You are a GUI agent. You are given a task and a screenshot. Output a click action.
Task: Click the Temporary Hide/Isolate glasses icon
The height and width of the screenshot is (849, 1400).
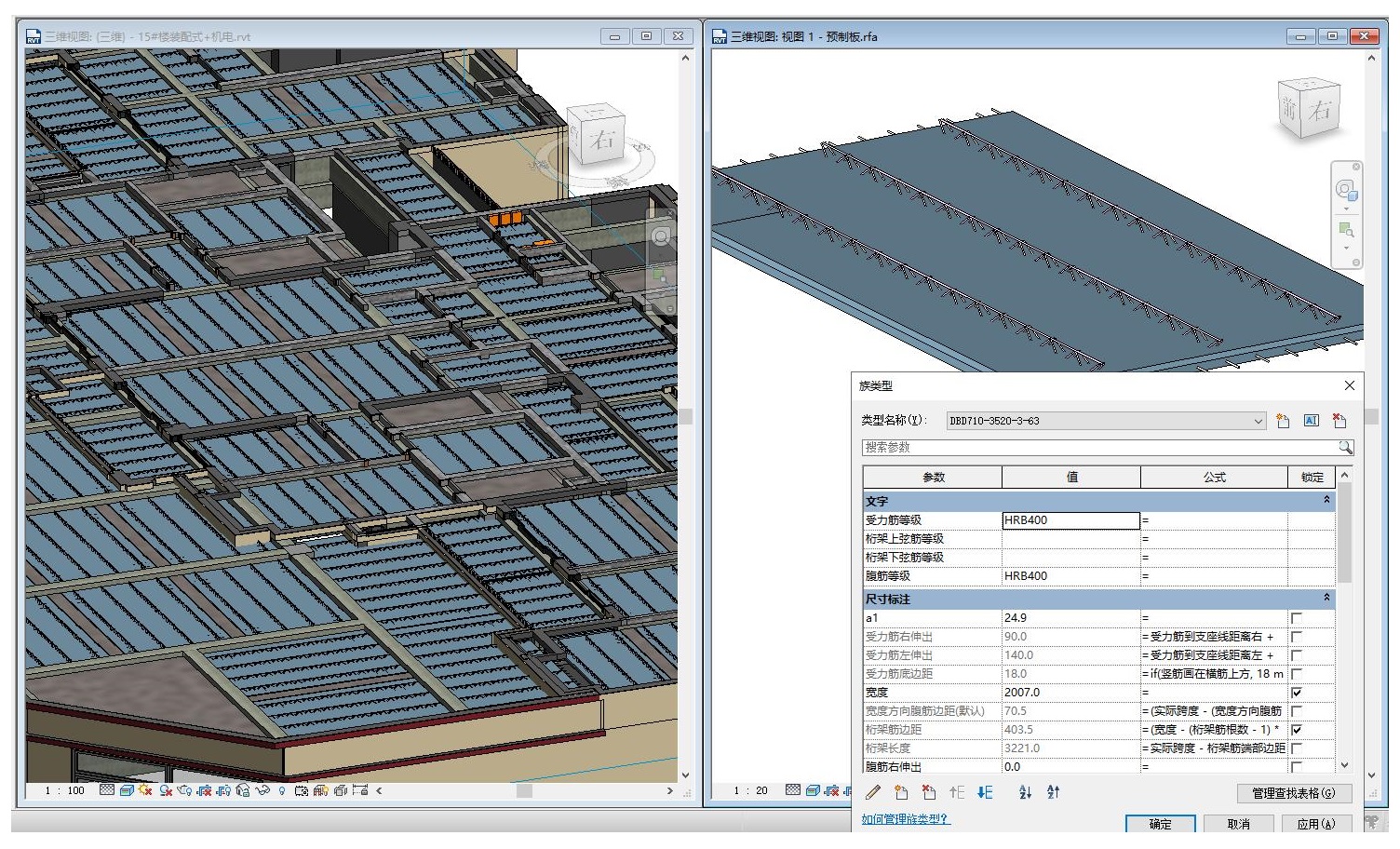(262, 790)
